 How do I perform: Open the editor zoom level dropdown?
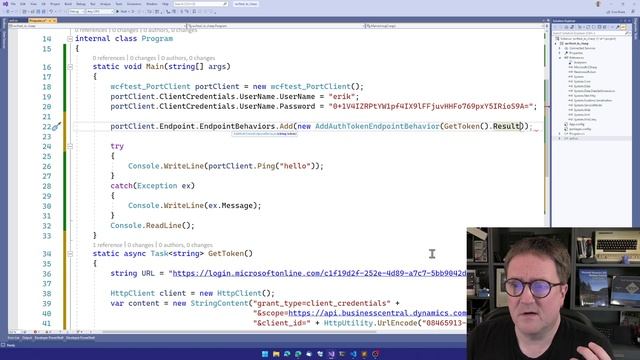pyautogui.click(x=13, y=331)
